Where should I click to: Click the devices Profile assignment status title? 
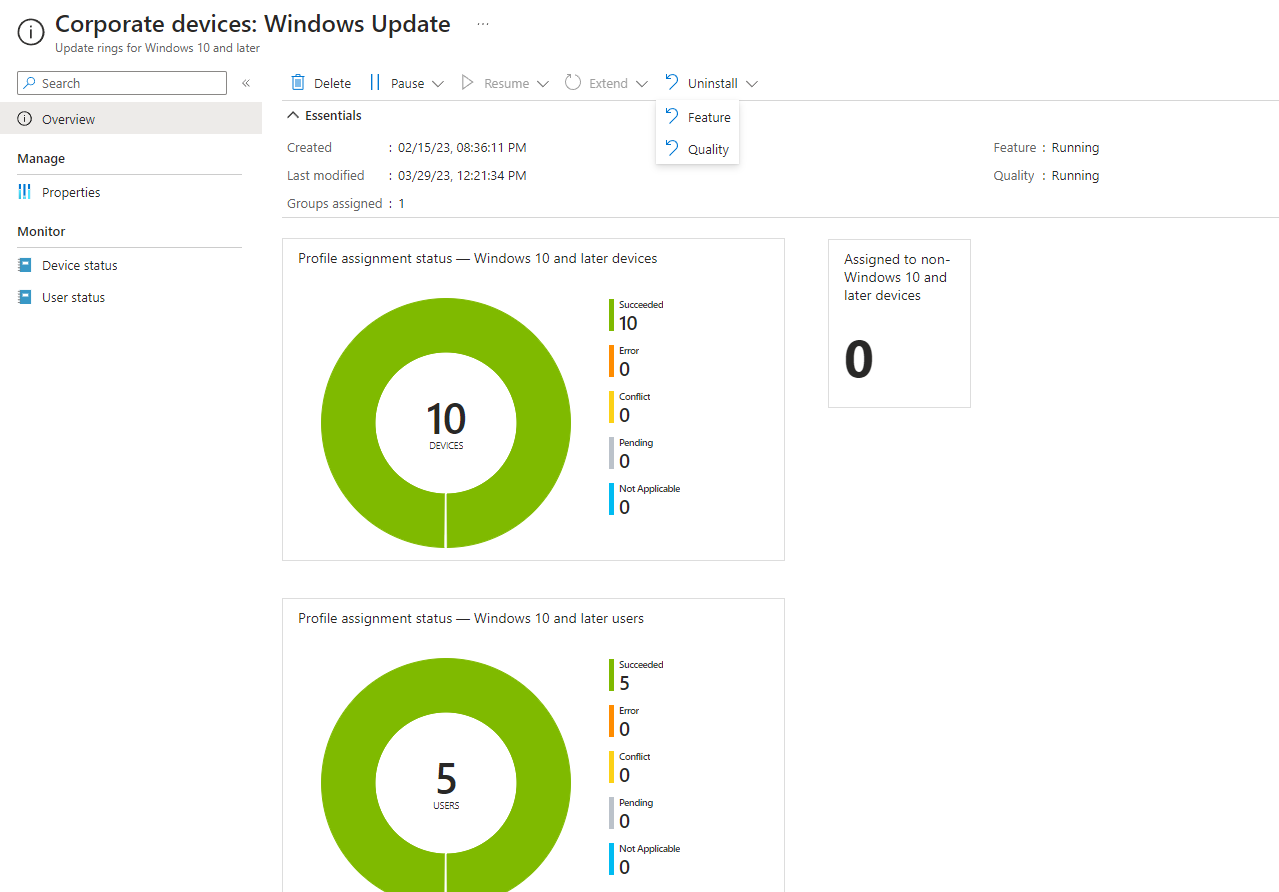point(478,258)
